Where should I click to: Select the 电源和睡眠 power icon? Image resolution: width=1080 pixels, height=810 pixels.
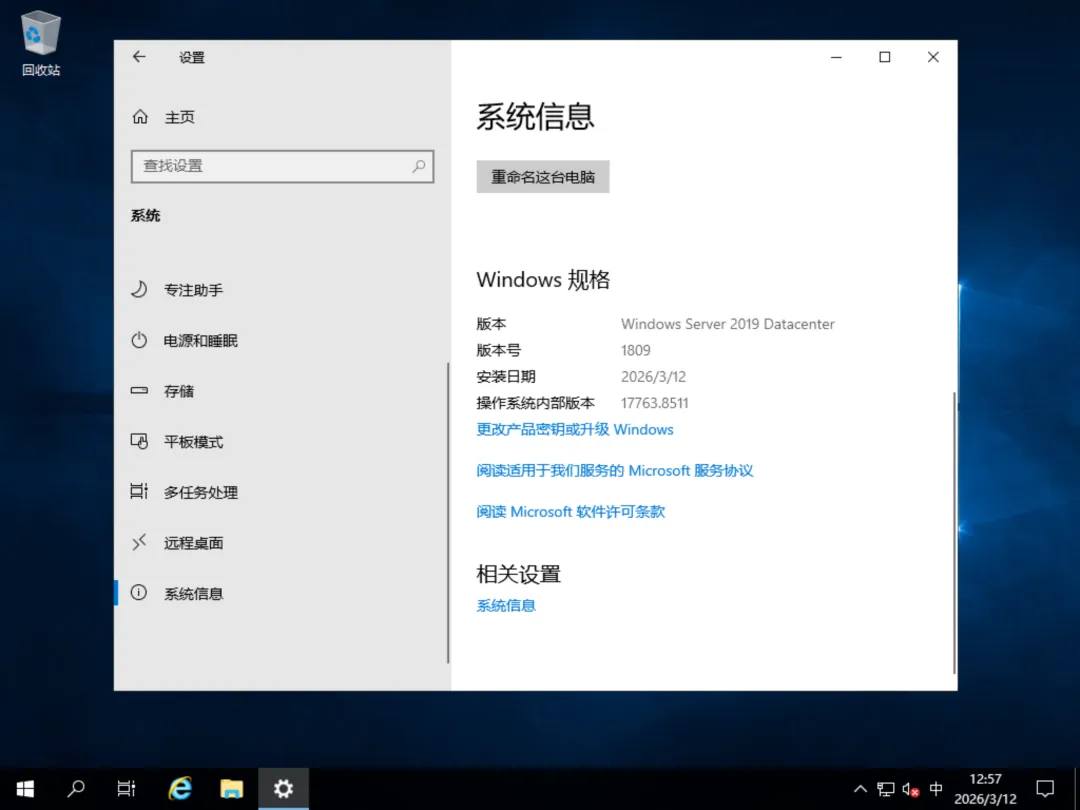[x=139, y=340]
